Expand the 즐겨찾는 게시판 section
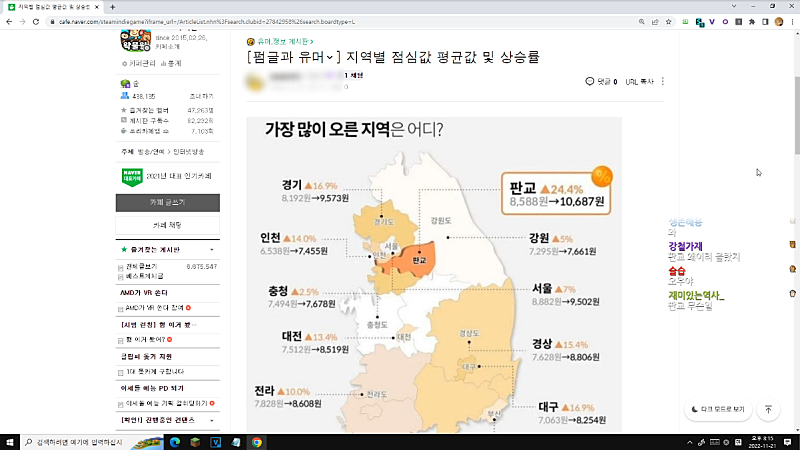This screenshot has width=800, height=450. (212, 249)
